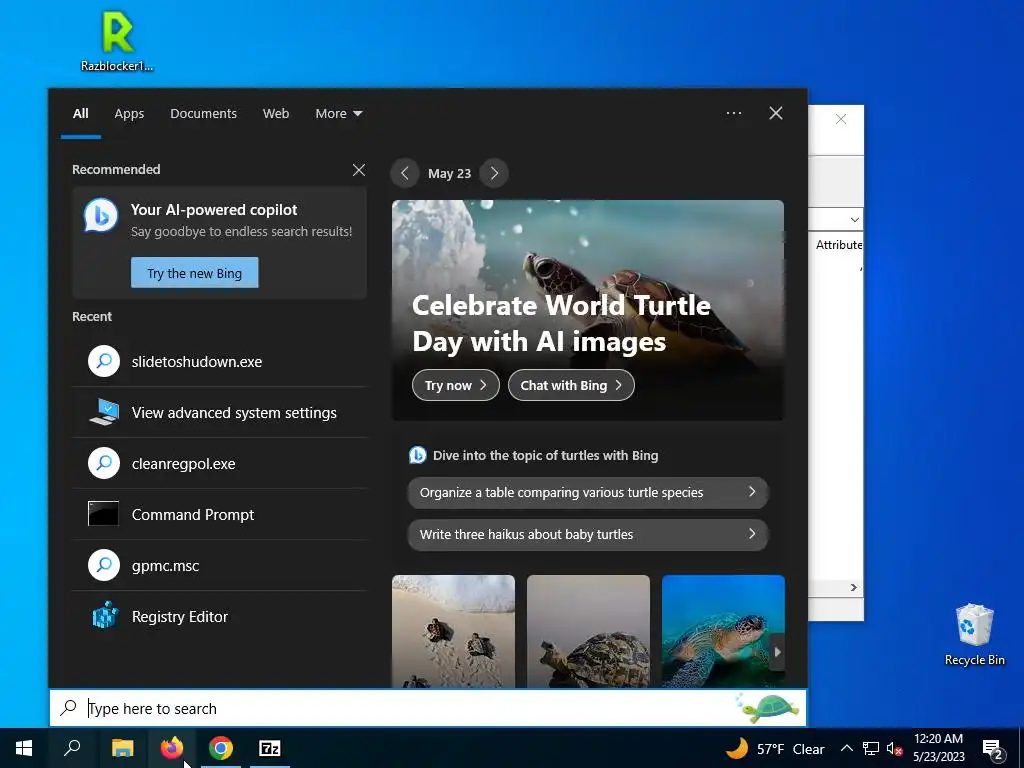Click the 57°F Clear weather text
This screenshot has width=1024, height=768.
coord(790,749)
